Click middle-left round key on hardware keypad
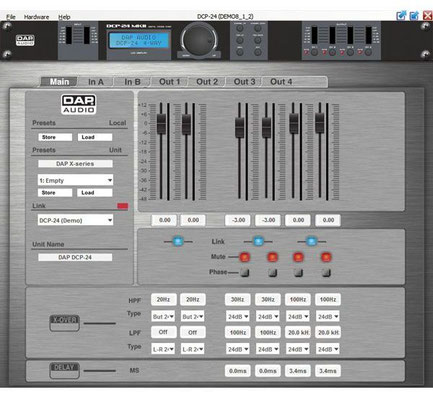The image size is (433, 400). (240, 40)
